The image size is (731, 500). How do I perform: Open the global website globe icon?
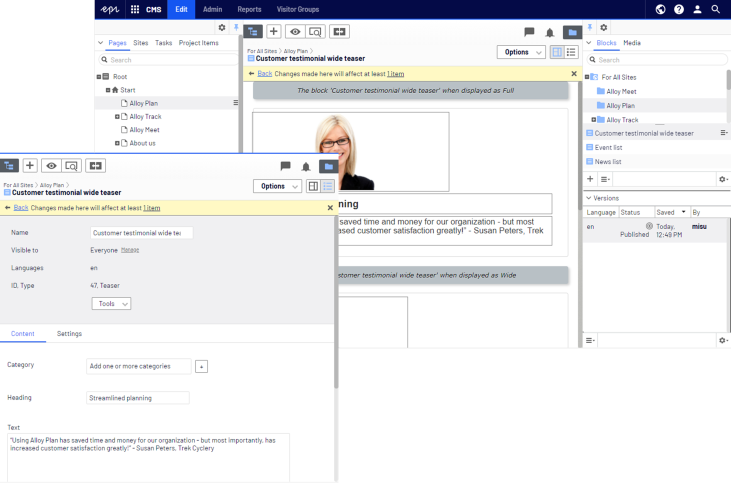(660, 9)
